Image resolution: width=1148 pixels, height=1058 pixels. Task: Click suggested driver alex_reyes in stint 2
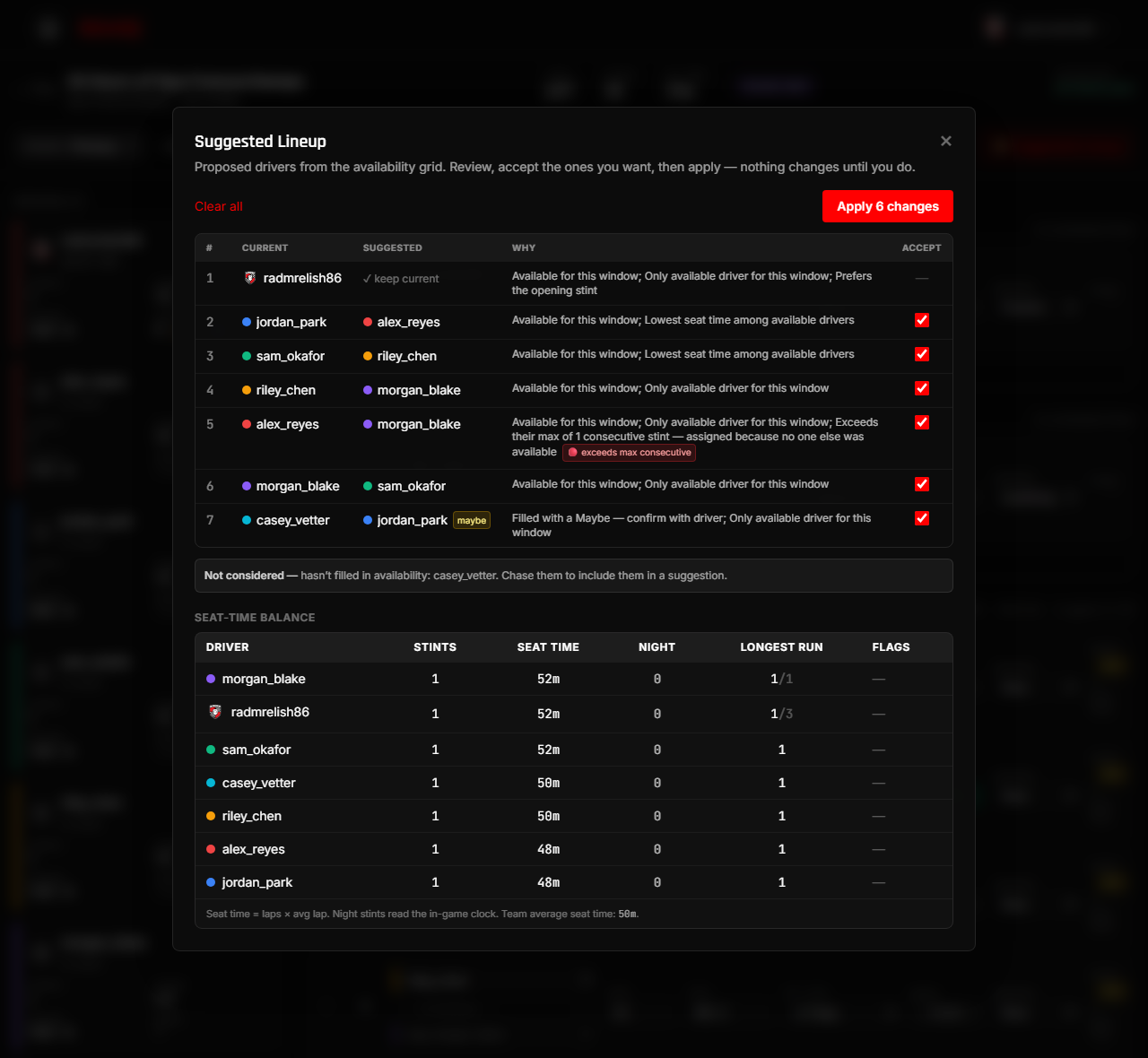(x=402, y=322)
